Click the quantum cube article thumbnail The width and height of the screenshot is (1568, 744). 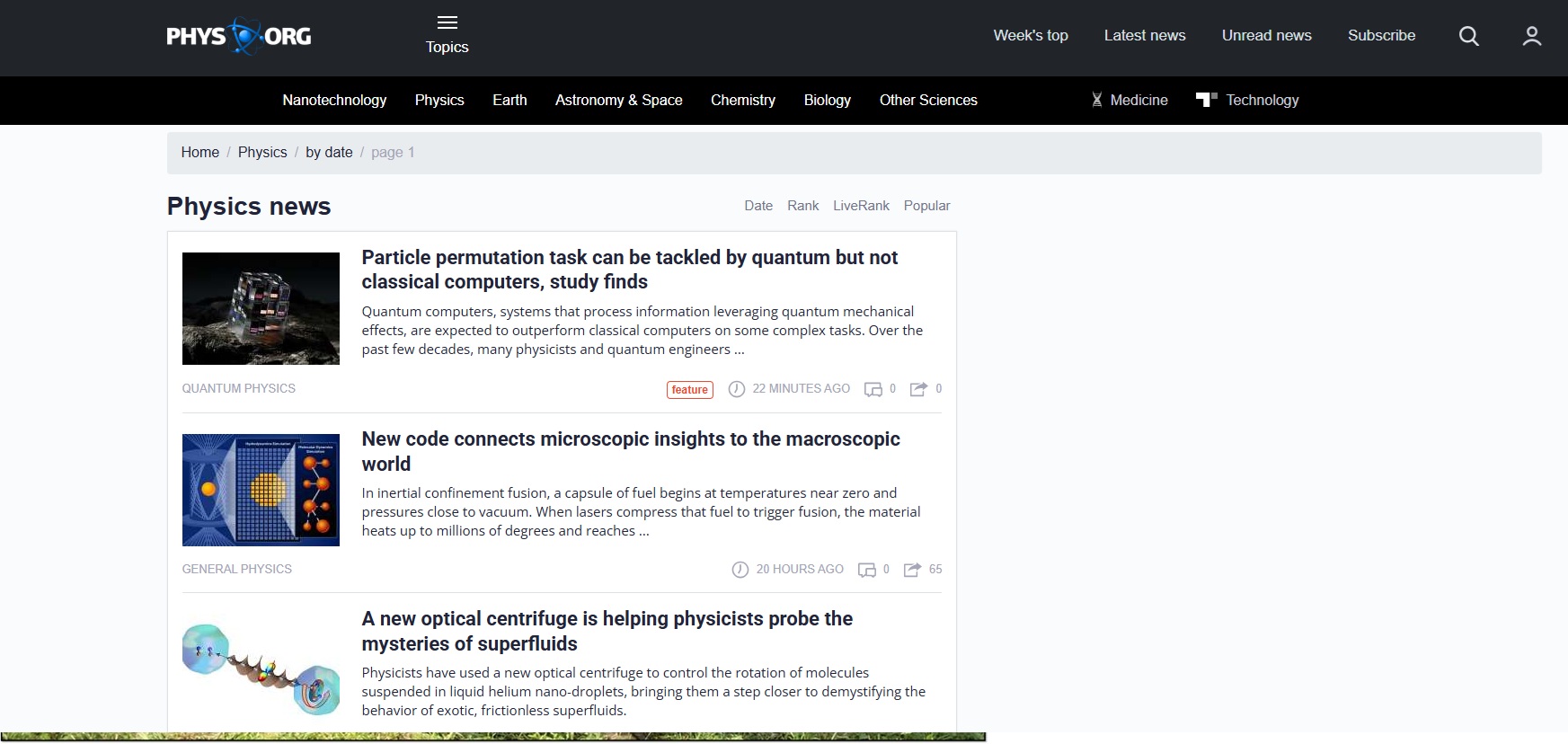(261, 308)
